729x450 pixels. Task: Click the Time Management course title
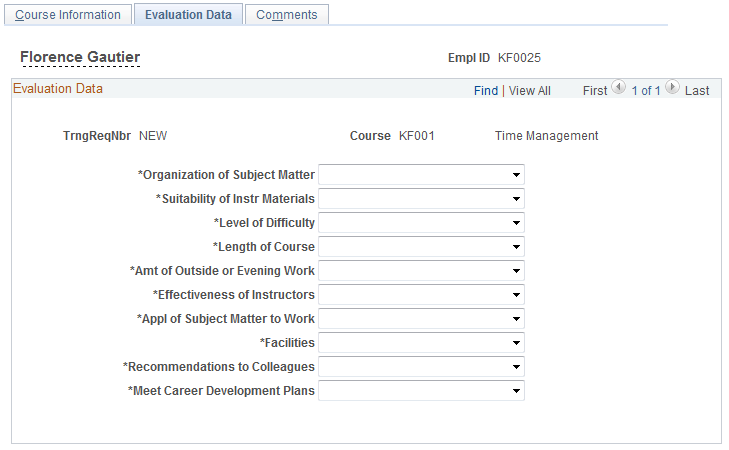(546, 136)
